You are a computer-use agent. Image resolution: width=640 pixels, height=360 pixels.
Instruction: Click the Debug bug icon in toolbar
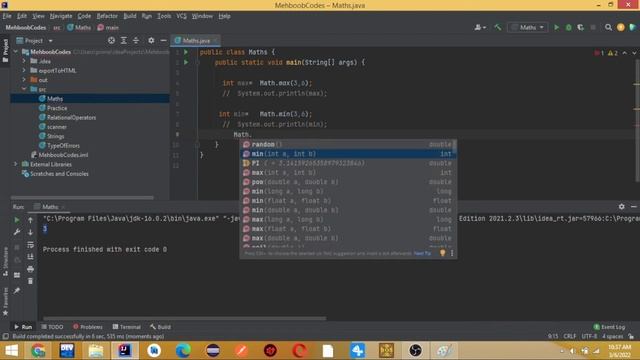(569, 27)
